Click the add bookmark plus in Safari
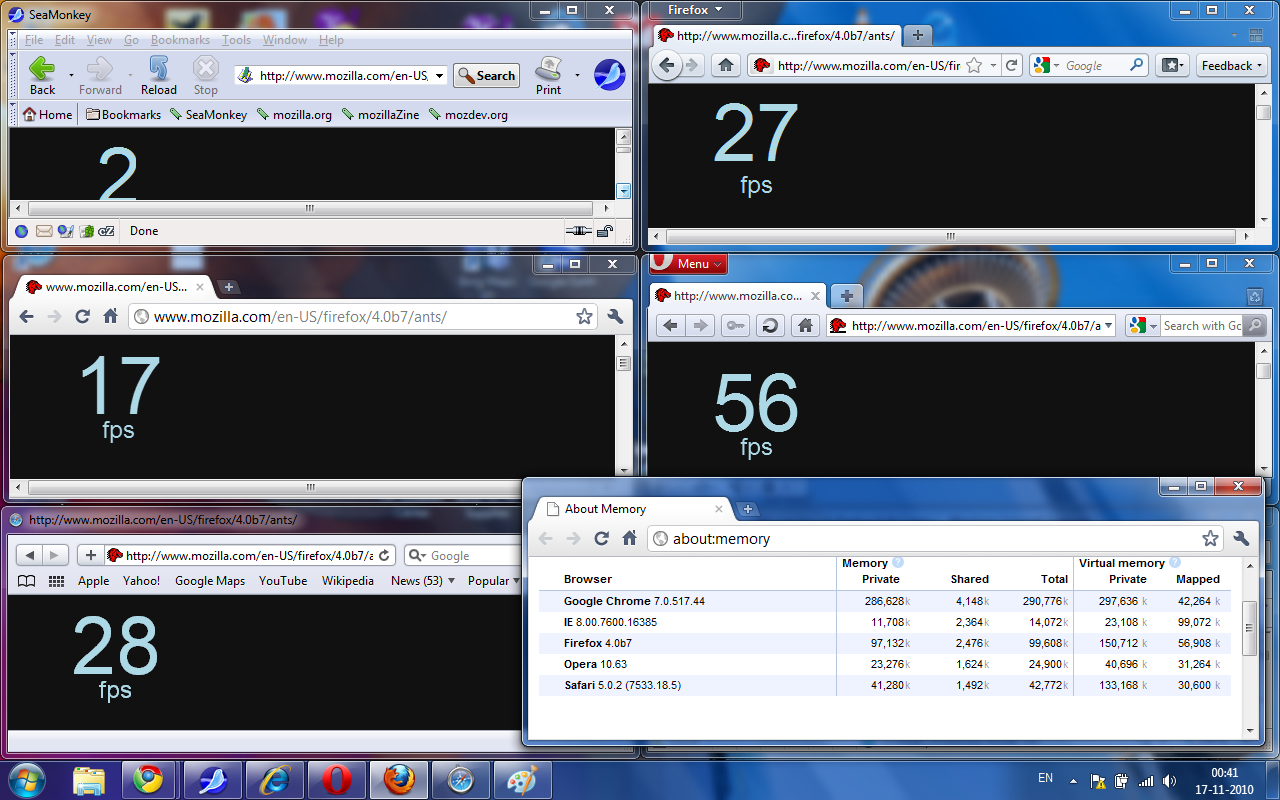The image size is (1280, 800). coord(90,555)
